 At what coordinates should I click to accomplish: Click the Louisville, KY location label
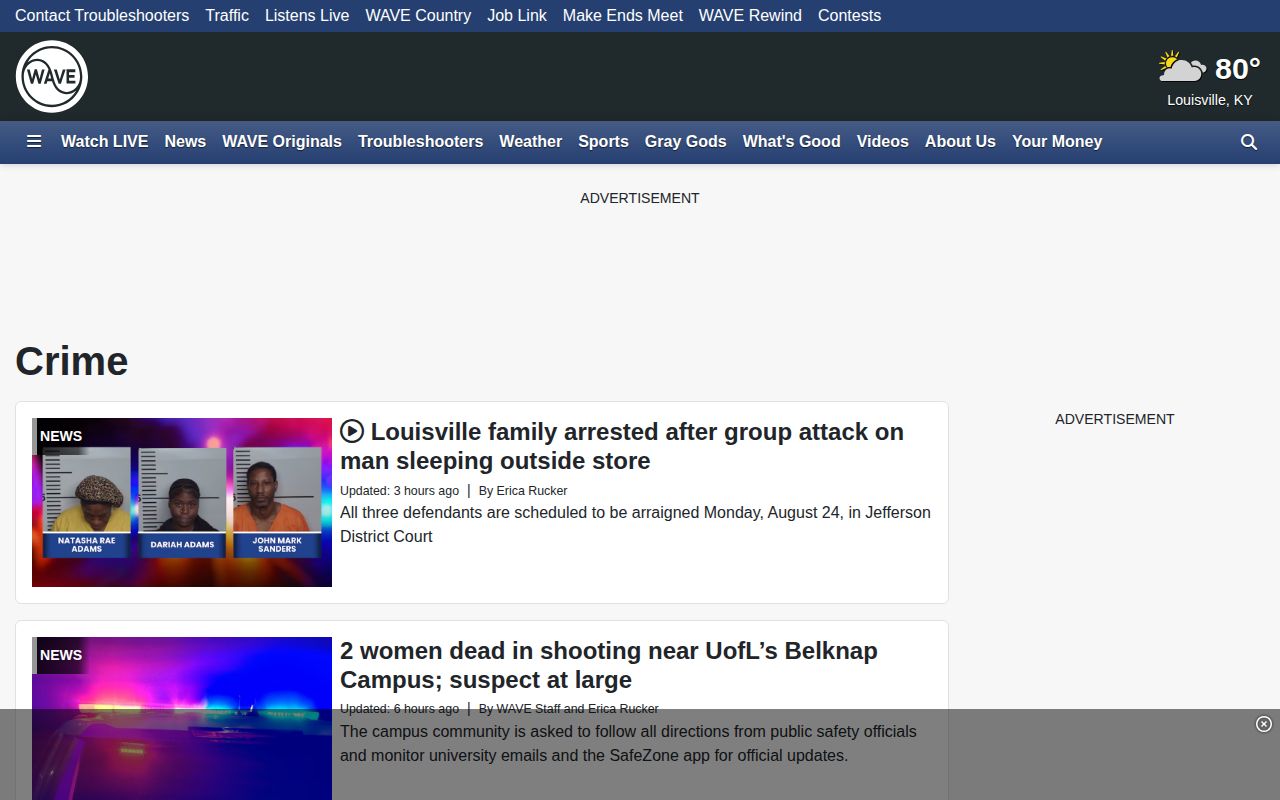(1210, 100)
